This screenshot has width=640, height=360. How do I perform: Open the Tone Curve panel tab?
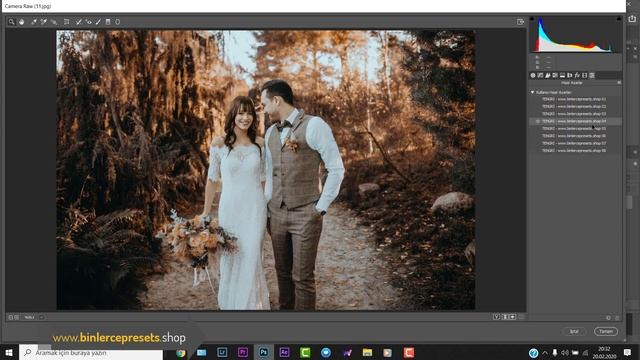point(540,76)
